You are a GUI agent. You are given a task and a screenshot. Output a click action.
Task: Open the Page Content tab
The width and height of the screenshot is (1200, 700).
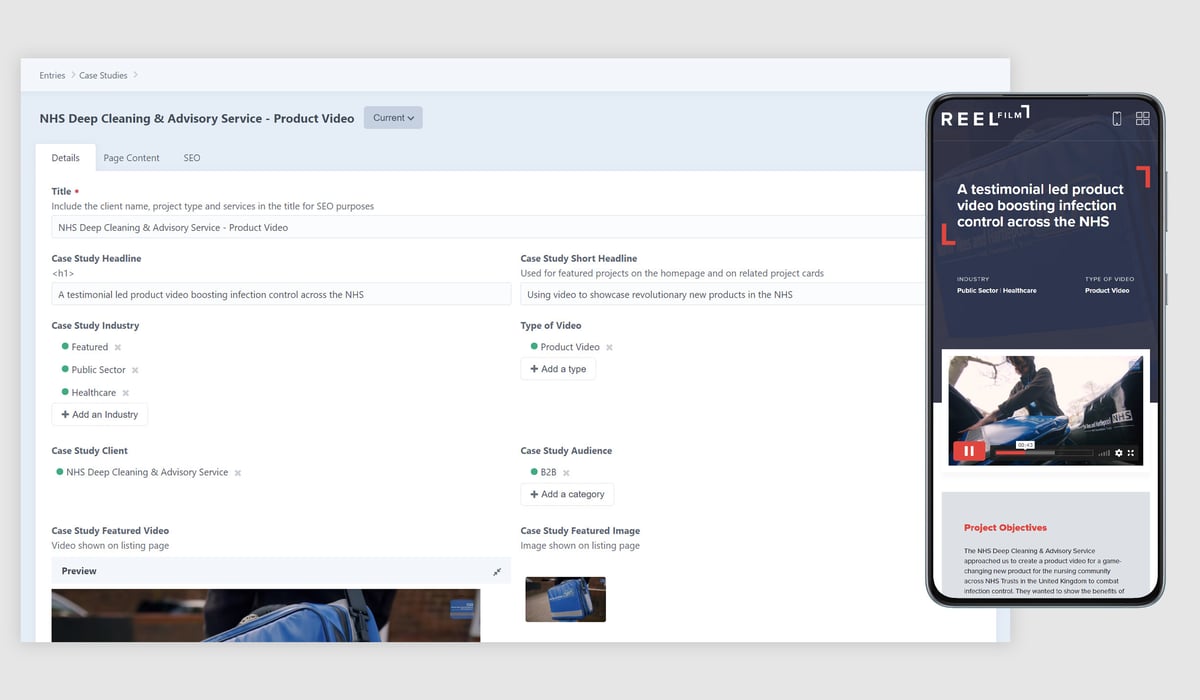tap(131, 158)
